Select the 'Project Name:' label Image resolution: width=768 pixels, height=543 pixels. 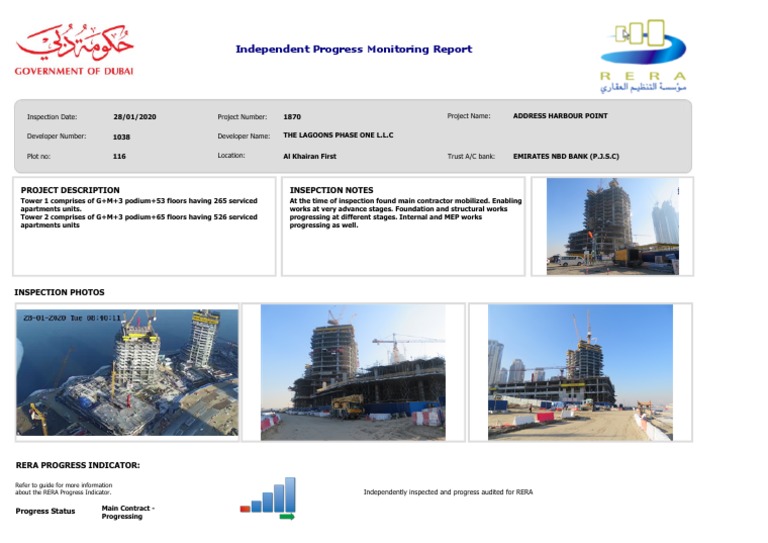click(x=469, y=116)
